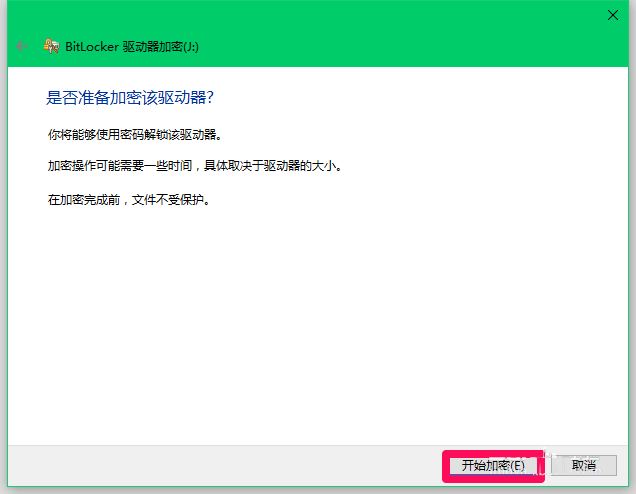This screenshot has height=494, width=636.
Task: Click the back arrow in title bar
Action: pyautogui.click(x=21, y=46)
